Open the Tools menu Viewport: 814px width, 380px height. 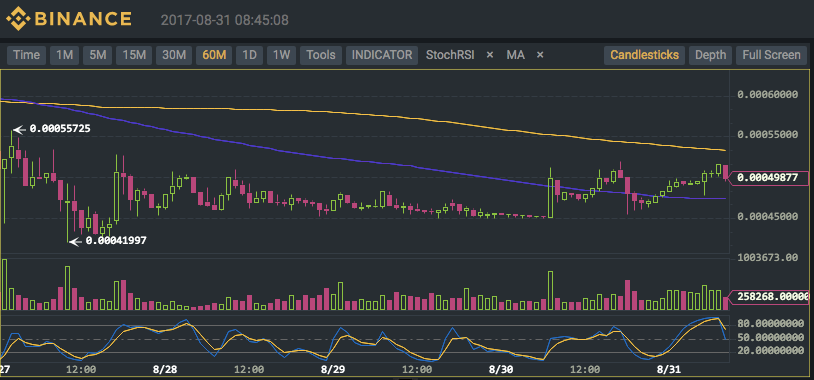[321, 55]
